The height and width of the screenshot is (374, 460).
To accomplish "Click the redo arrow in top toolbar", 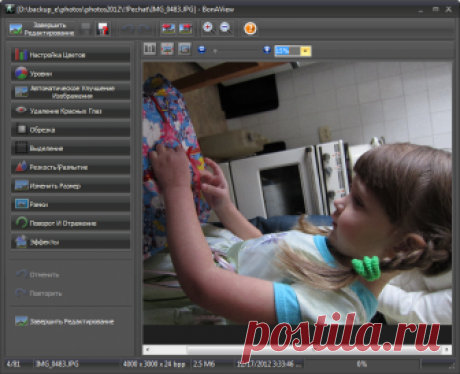I will coord(144,29).
